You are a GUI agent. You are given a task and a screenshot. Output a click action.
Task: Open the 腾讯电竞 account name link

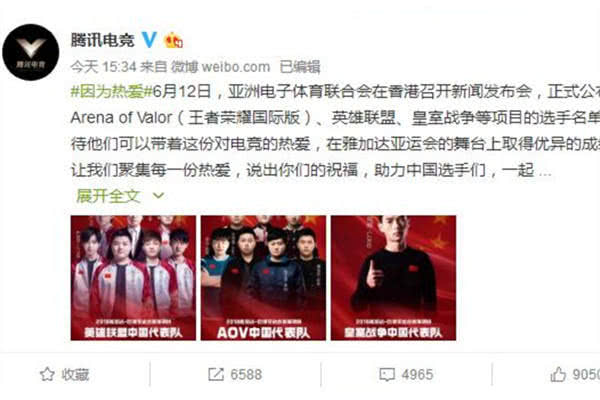(x=103, y=40)
